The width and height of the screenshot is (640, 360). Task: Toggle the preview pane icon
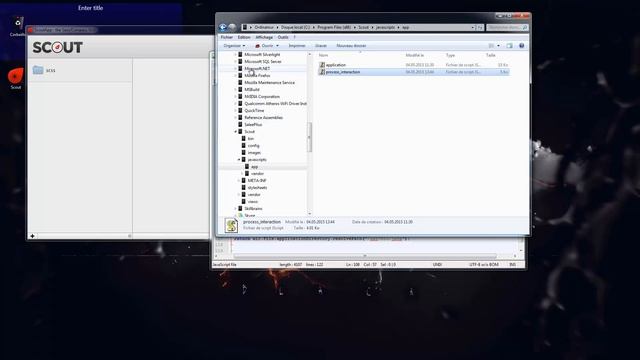(x=509, y=46)
